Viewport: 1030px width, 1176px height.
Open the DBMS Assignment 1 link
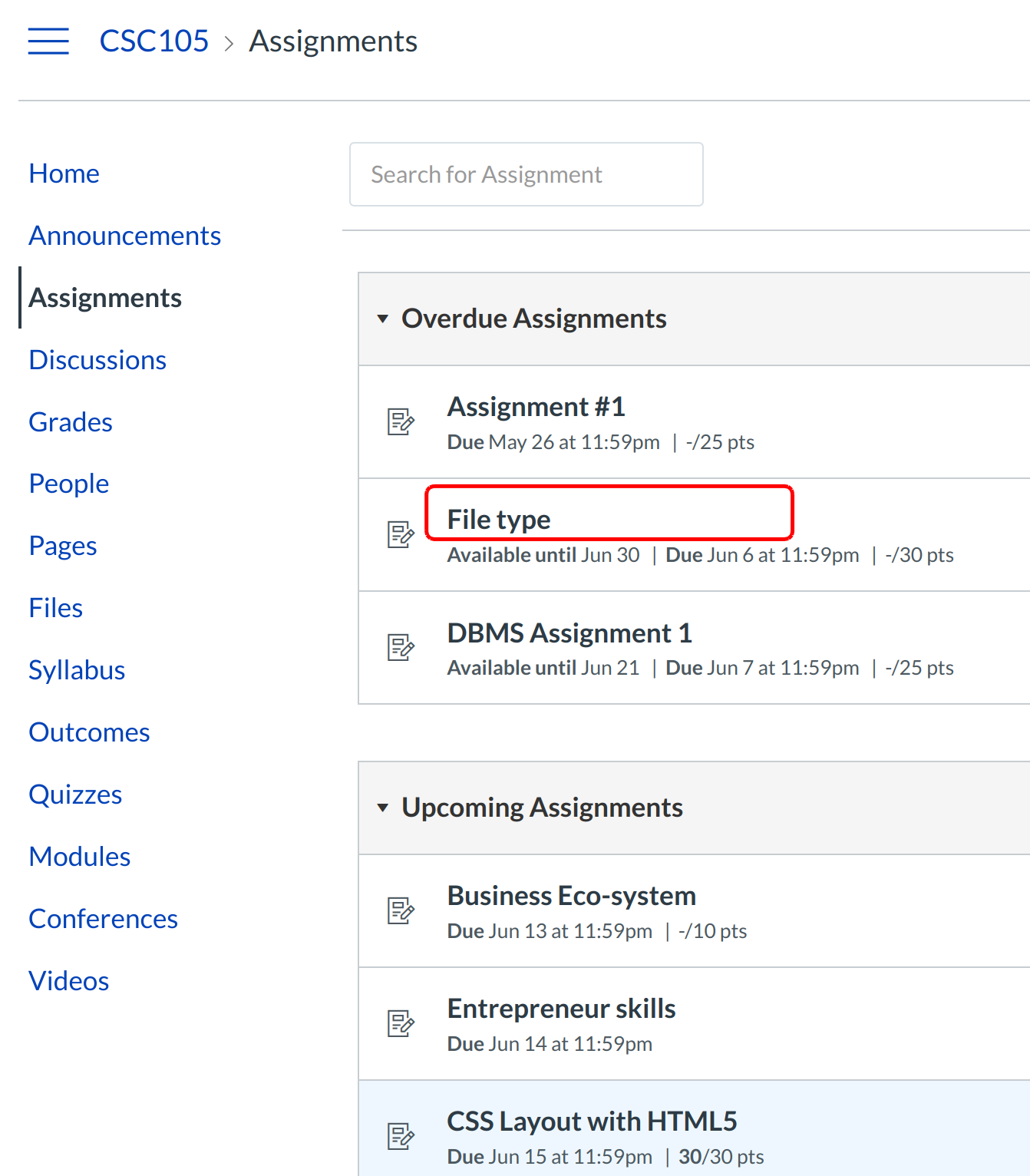coord(569,633)
